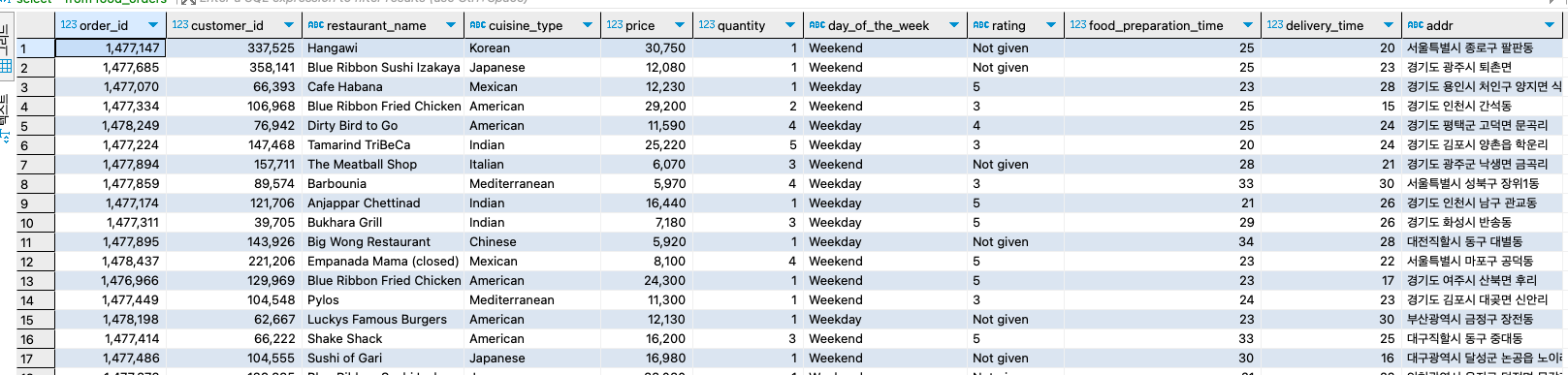Select the Cafe Habana restaurant cell
Screen dimensions: 1568x375
(382, 86)
